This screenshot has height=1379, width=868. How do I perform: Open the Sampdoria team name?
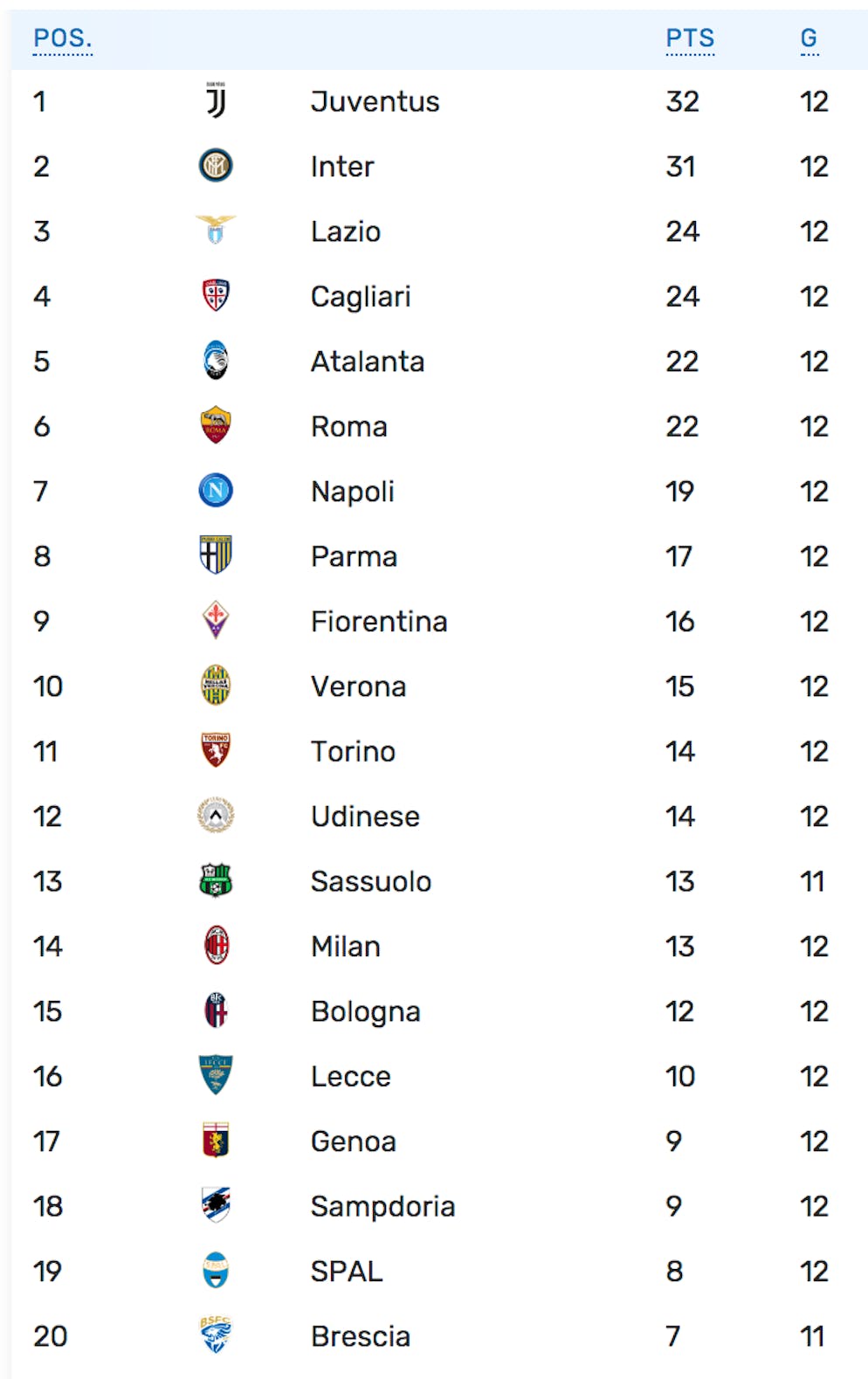point(382,1206)
